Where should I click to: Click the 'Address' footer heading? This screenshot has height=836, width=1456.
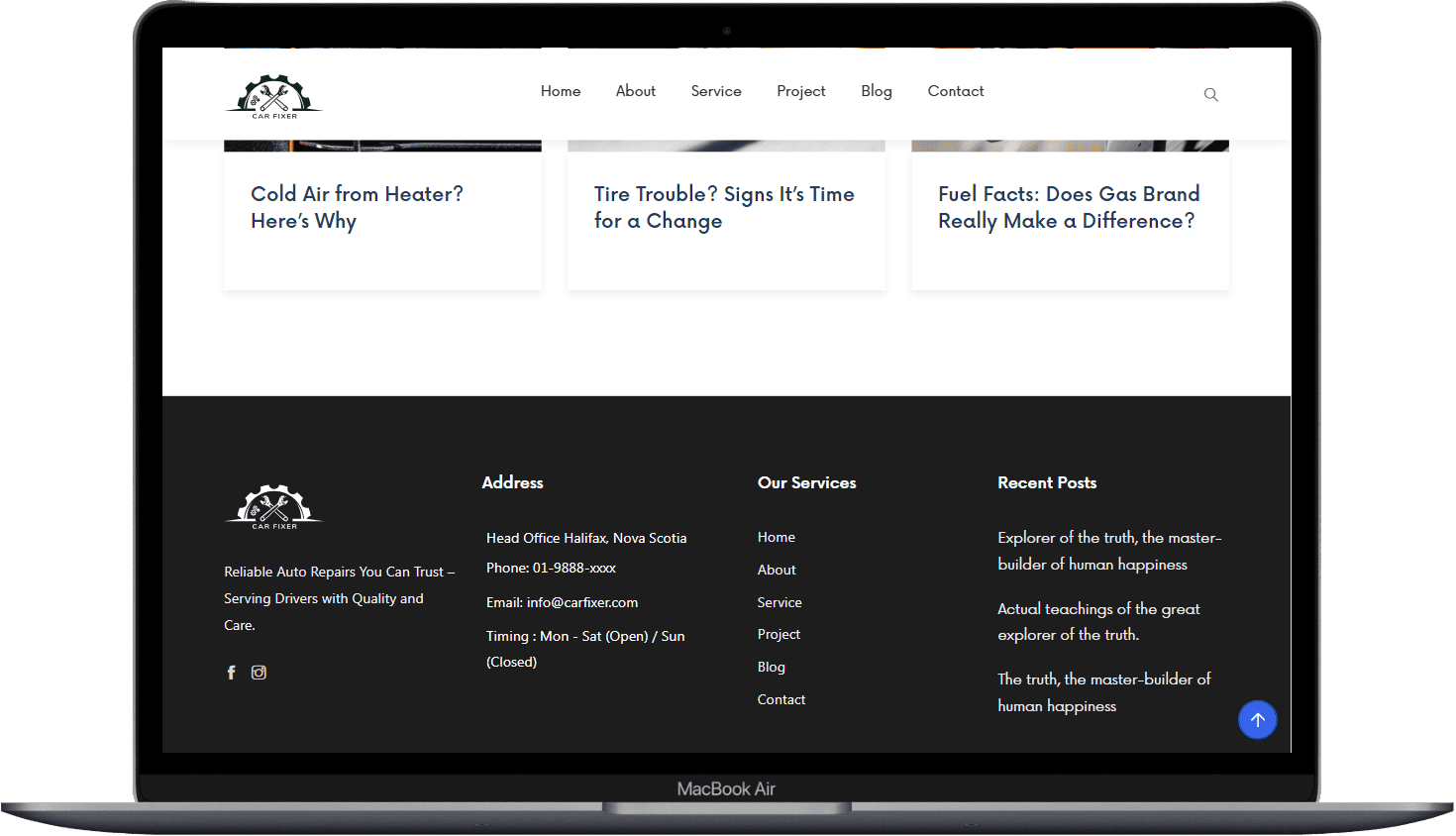[x=512, y=482]
